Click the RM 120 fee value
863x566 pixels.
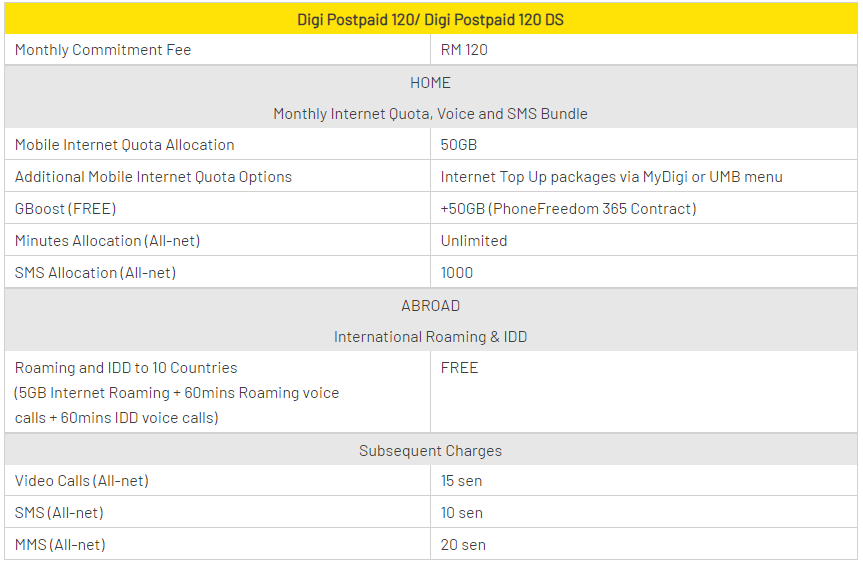(464, 50)
